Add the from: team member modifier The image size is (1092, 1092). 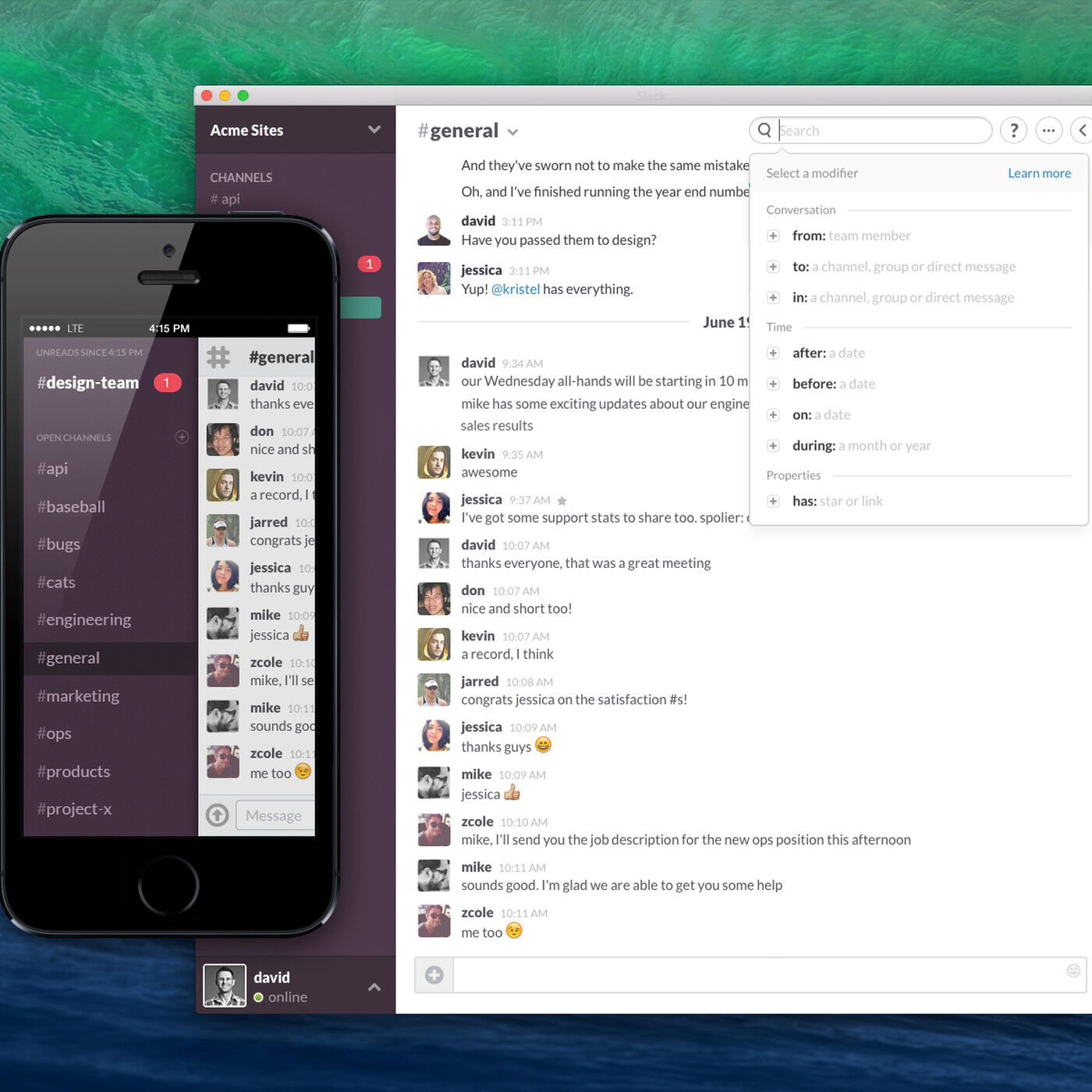tap(773, 235)
